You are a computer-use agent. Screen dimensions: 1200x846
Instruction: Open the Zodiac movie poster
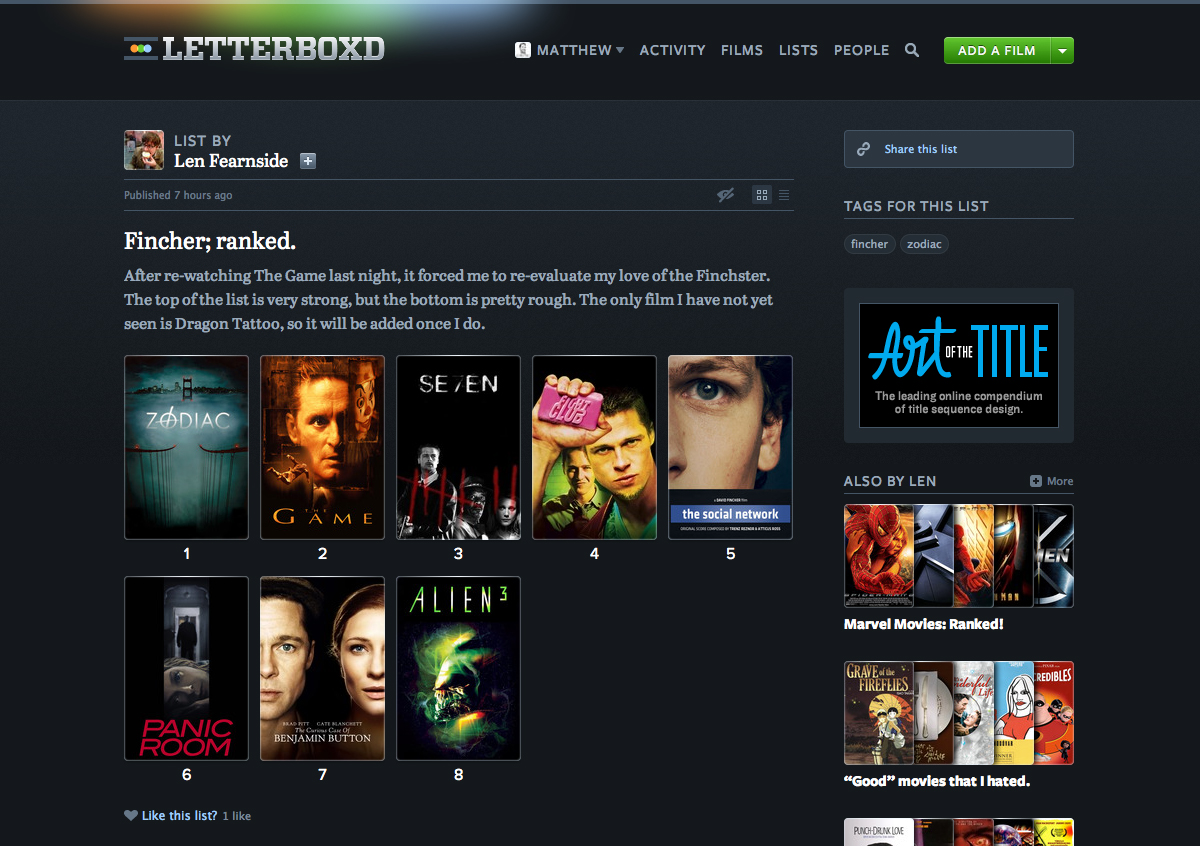coord(186,447)
